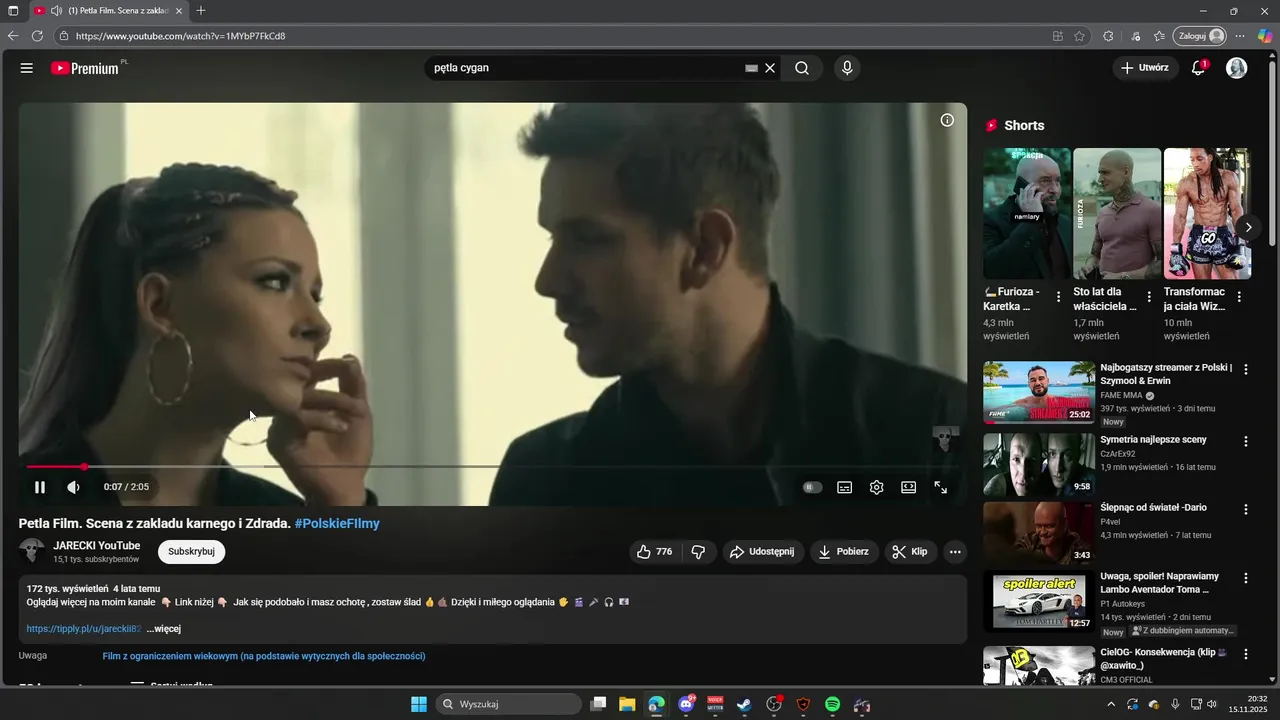
Task: Open options for CielOG Konsekwencja video
Action: coord(1246,654)
